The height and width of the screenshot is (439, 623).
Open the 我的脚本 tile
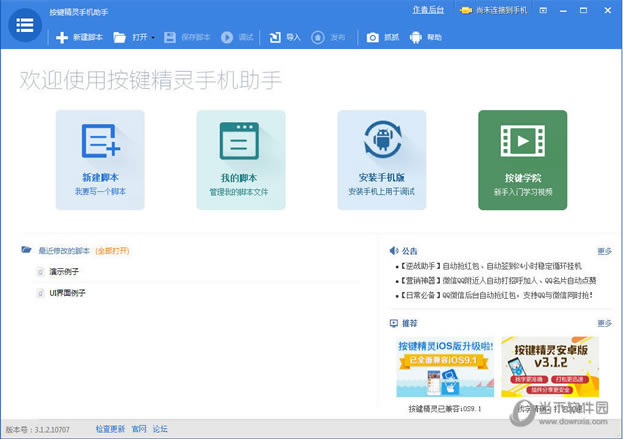tap(240, 159)
